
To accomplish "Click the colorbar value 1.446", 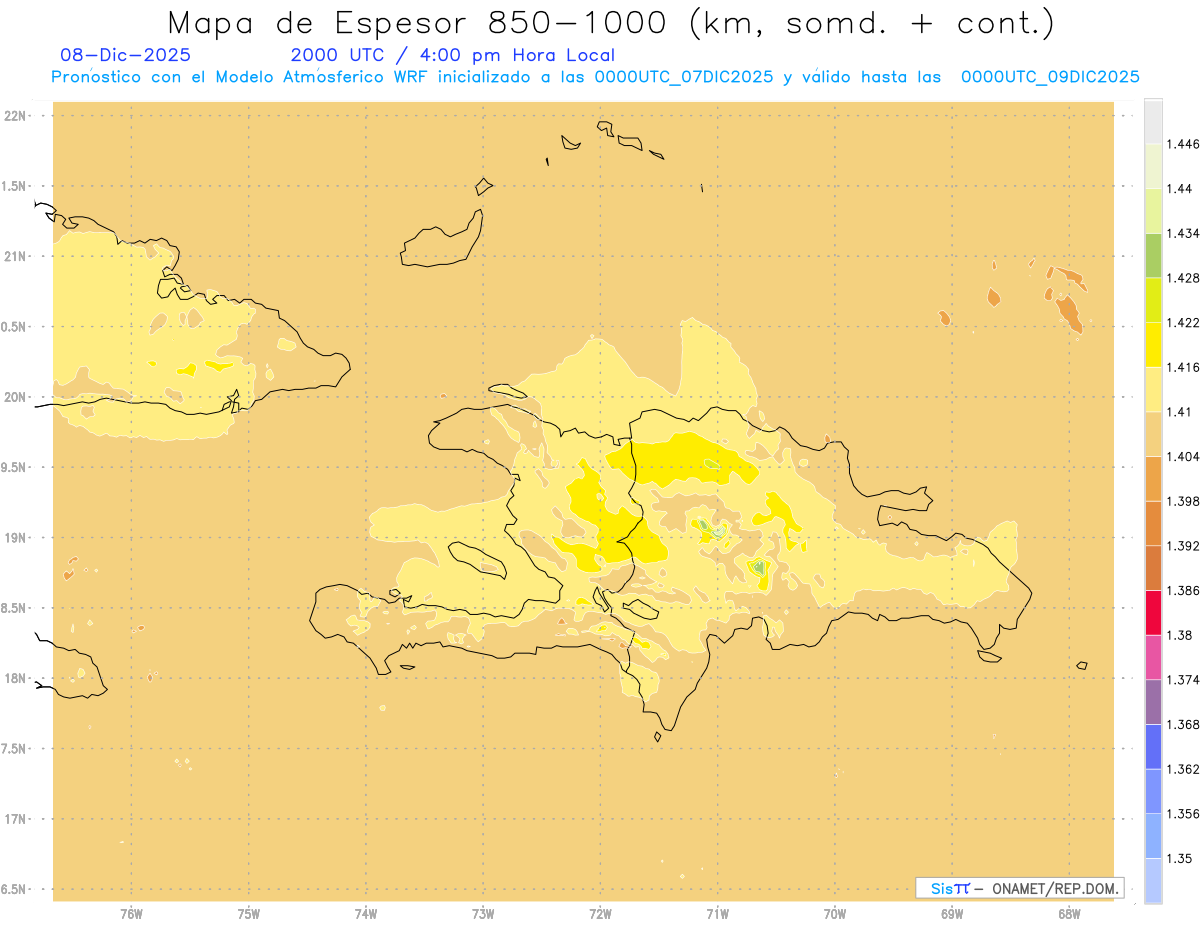I will [x=1185, y=144].
